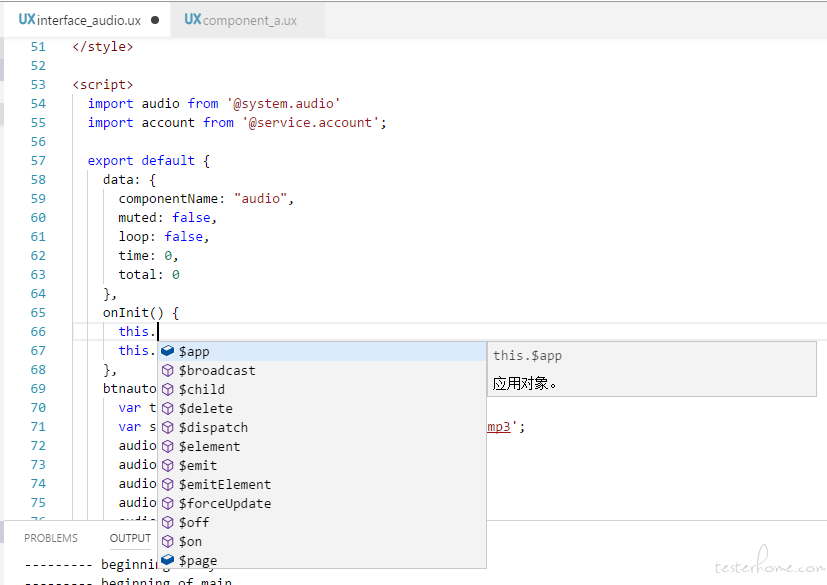Screen dimensions: 827x585
Task: Click the 'this.' text on line 66
Action: tap(137, 331)
